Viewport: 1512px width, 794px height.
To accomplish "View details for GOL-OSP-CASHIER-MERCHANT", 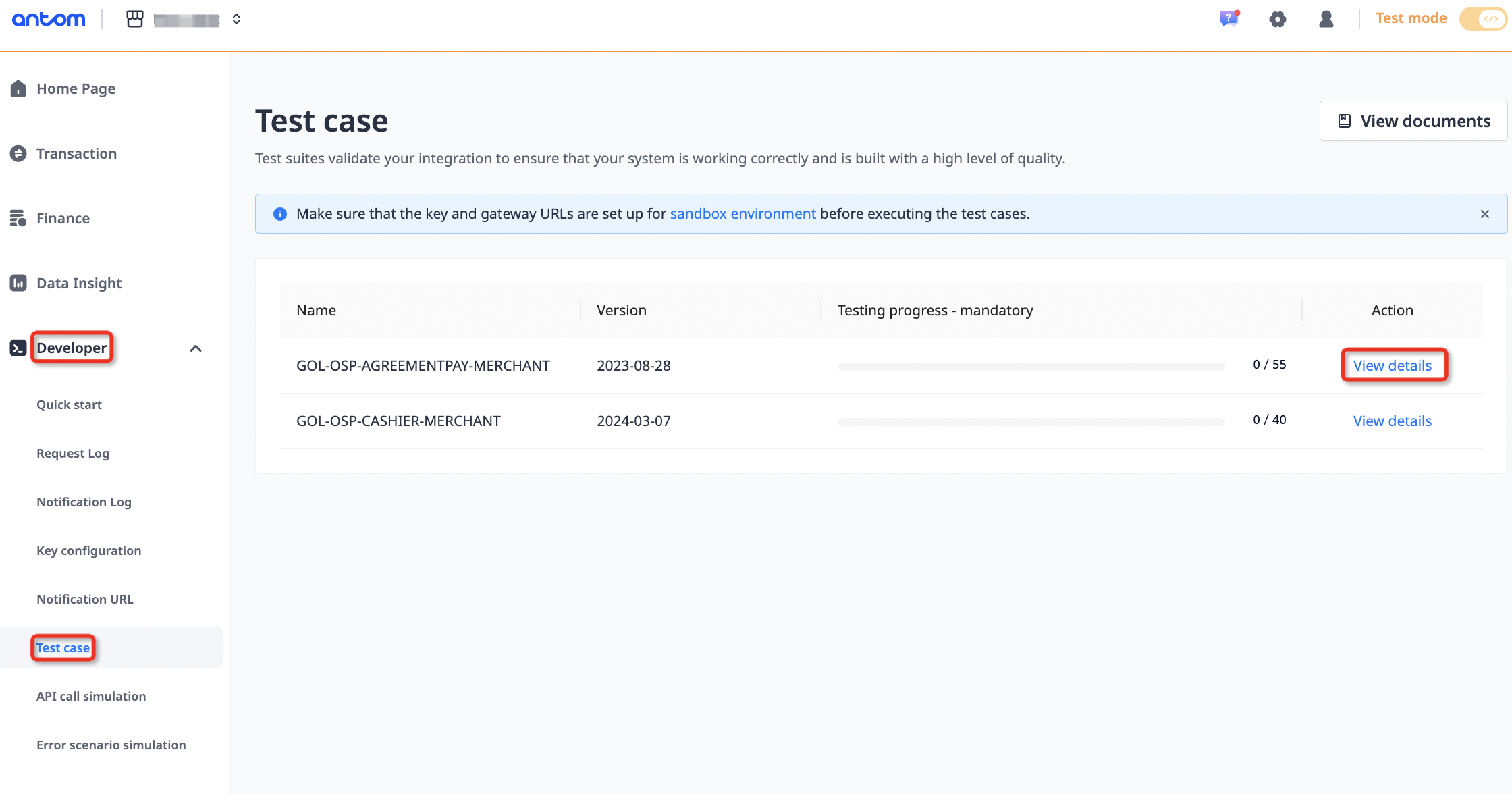I will pos(1392,421).
